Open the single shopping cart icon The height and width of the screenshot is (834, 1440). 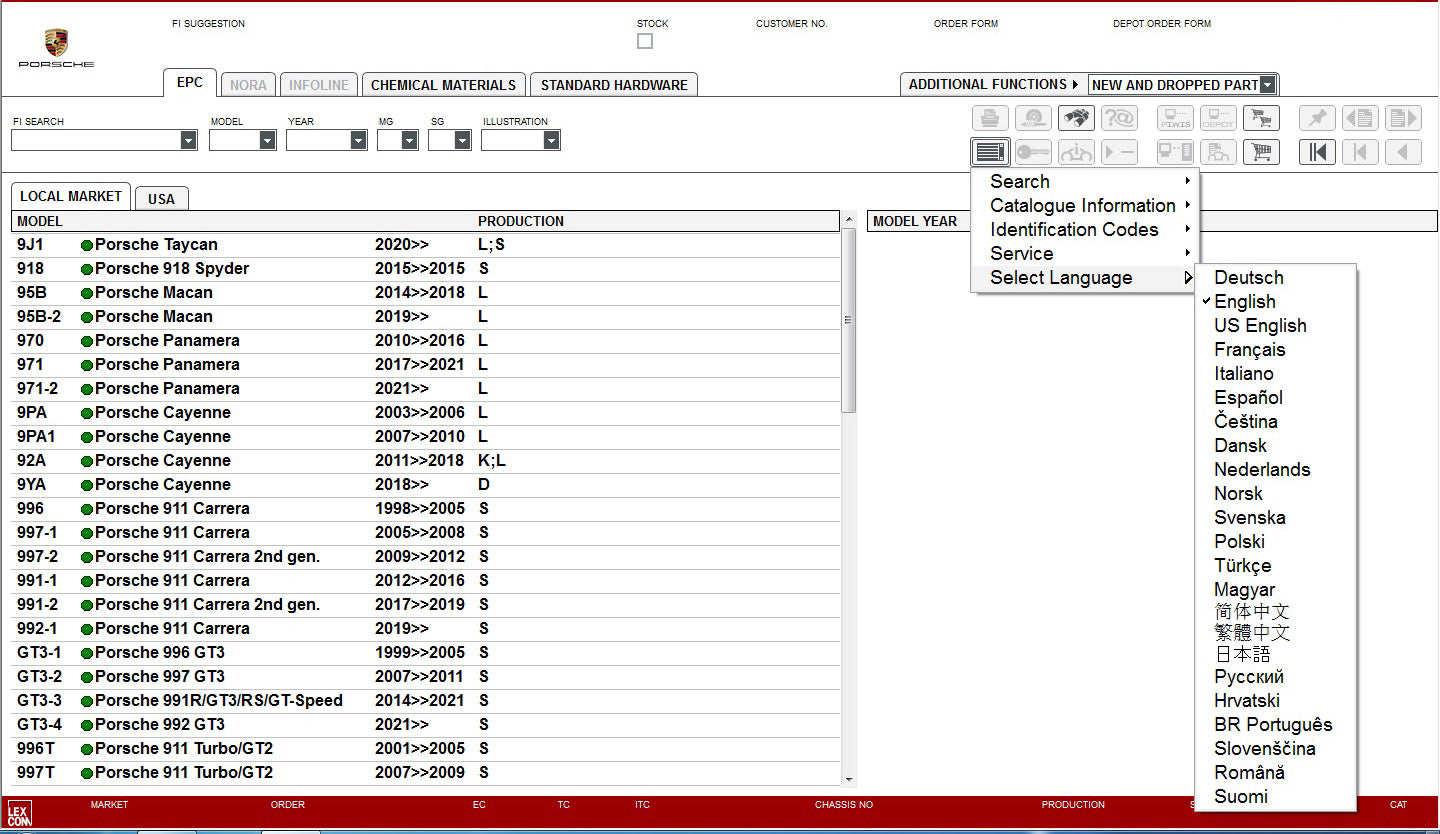click(x=1261, y=152)
